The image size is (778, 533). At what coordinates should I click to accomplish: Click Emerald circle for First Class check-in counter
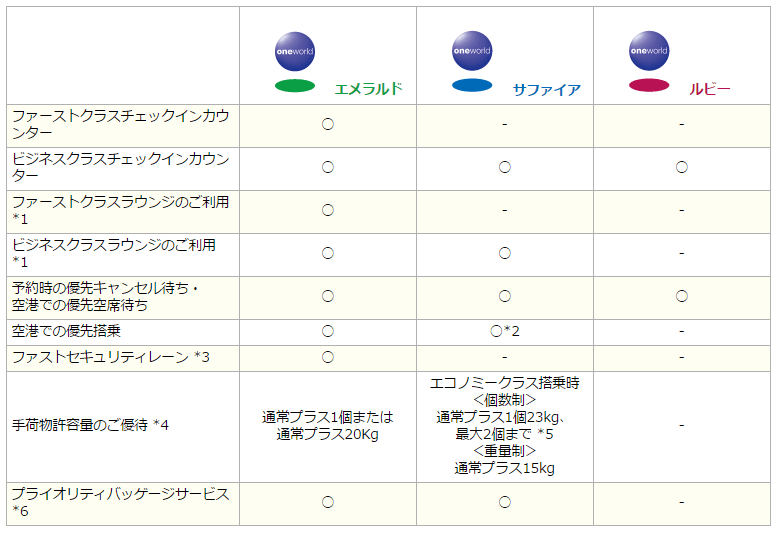click(327, 125)
